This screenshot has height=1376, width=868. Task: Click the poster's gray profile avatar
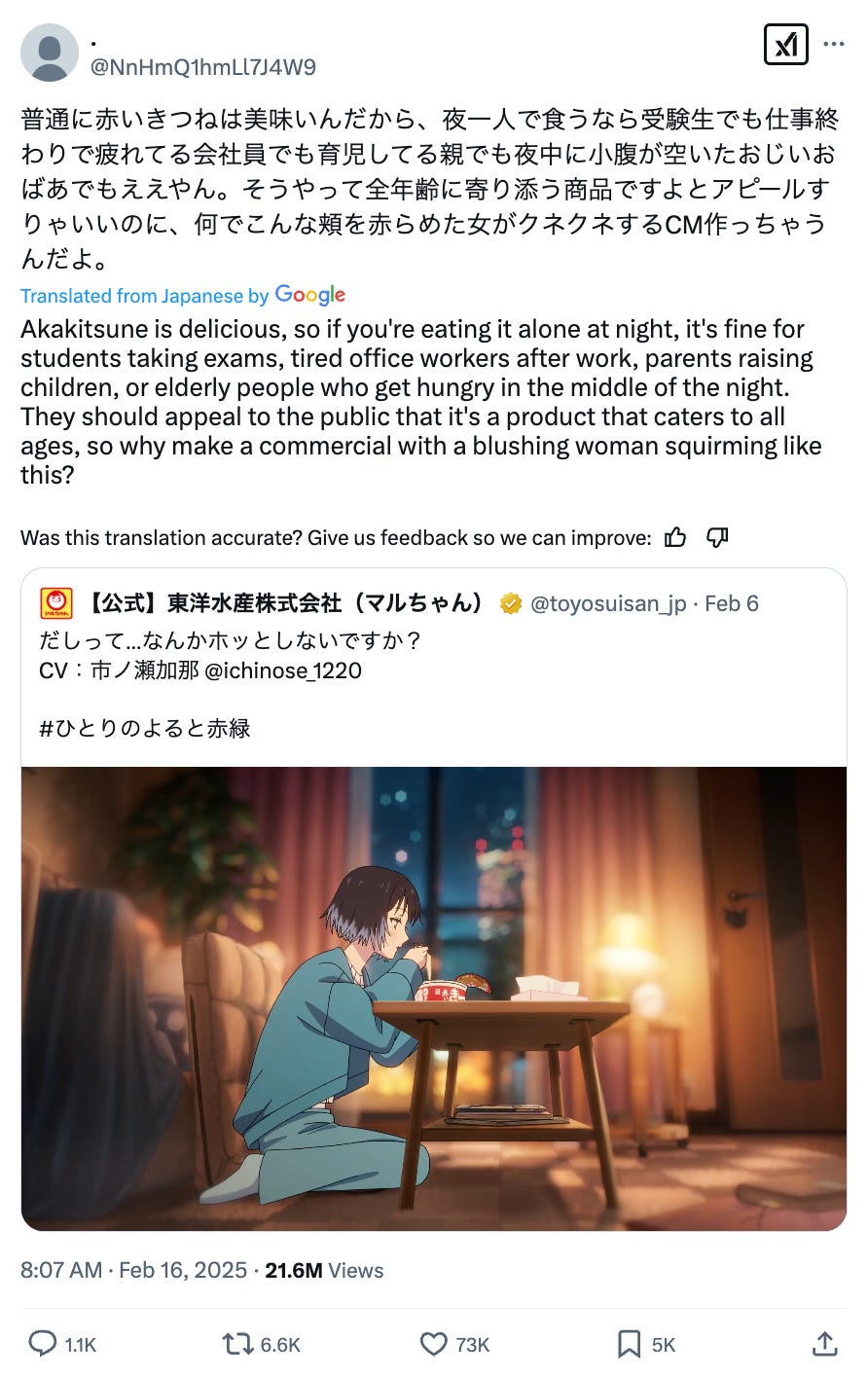pos(50,53)
